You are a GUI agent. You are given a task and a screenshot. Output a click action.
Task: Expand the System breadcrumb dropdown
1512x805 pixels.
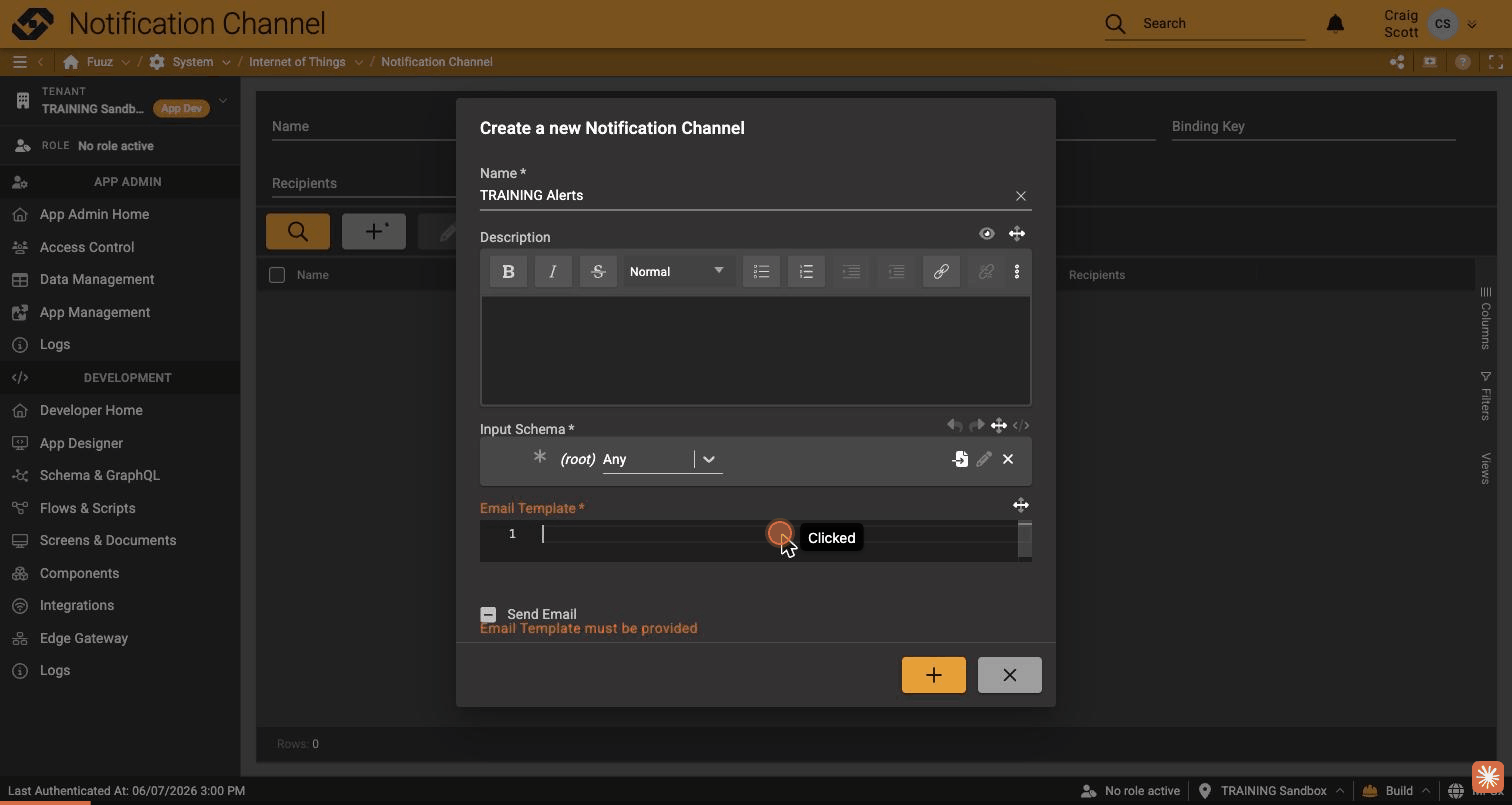[x=226, y=62]
